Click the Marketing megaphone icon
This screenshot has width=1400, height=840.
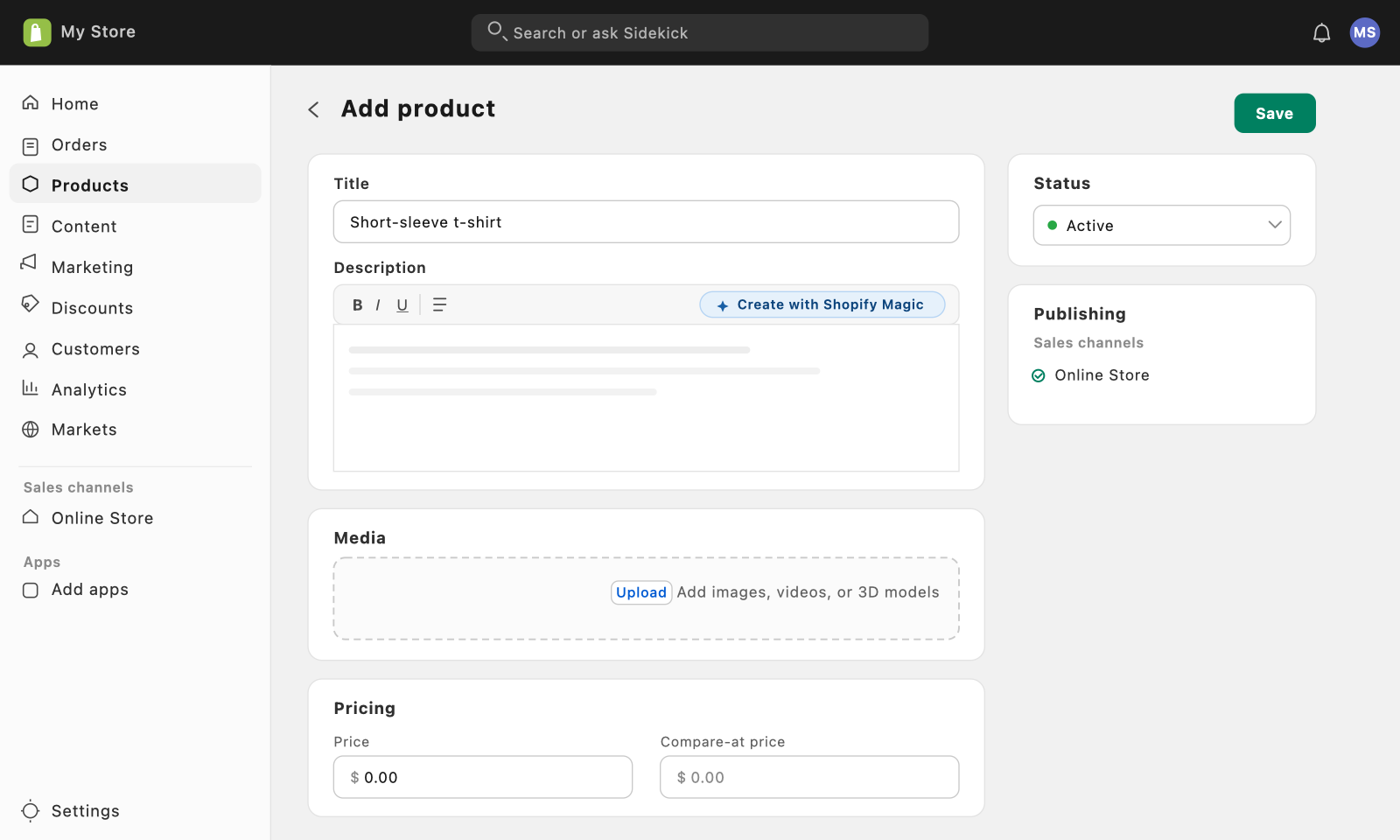click(30, 262)
